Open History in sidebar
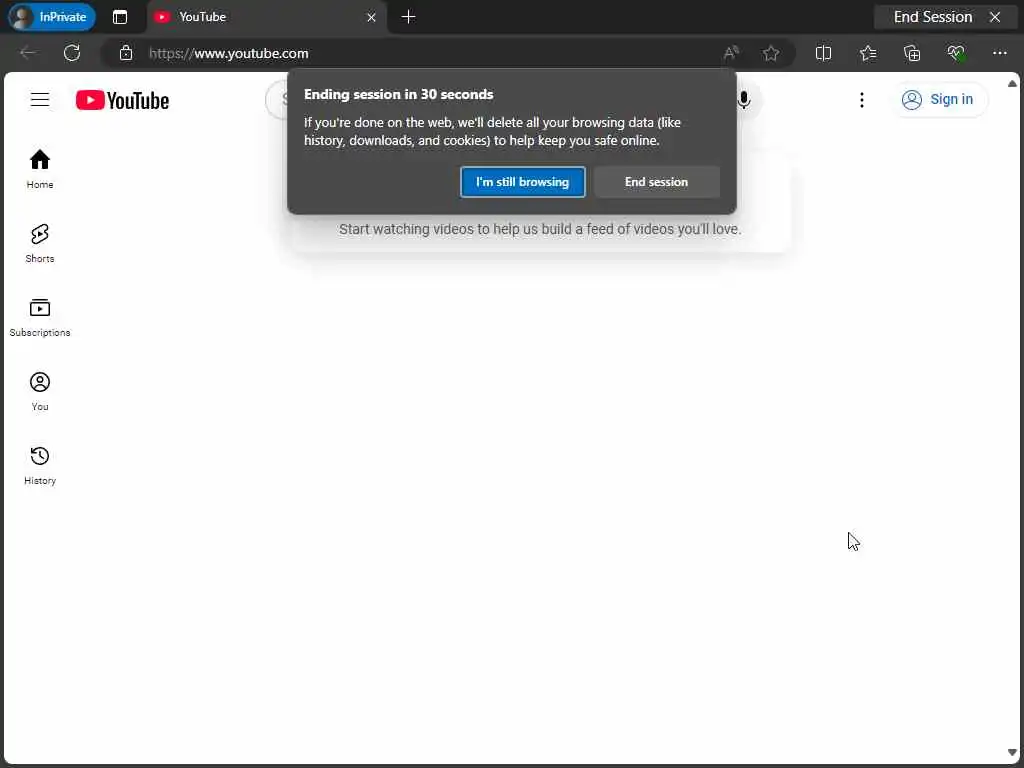 40,465
